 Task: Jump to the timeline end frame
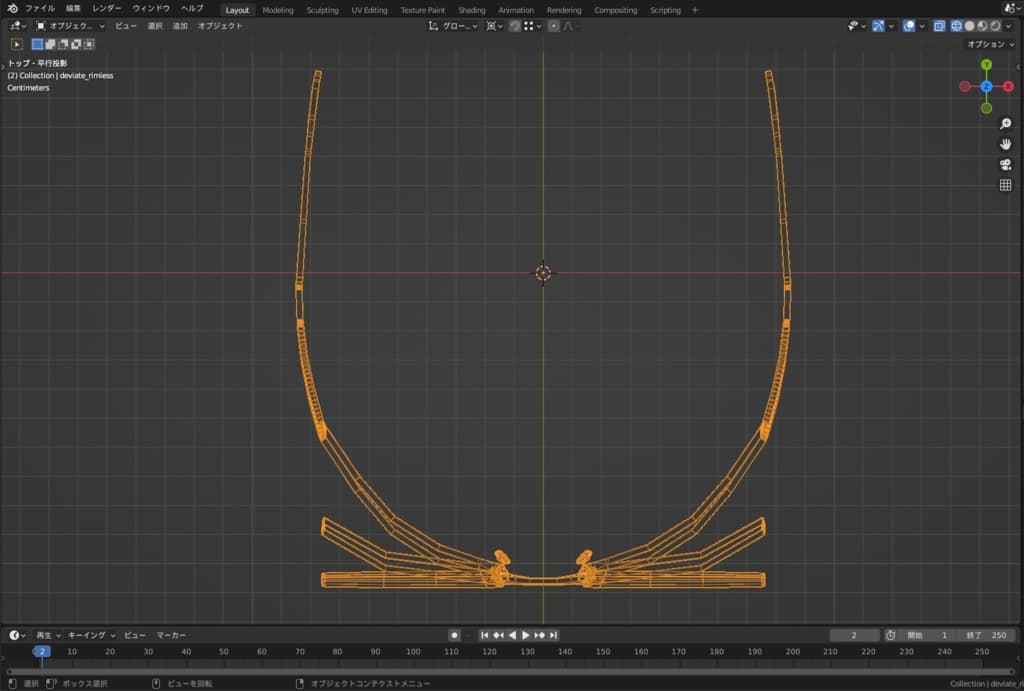[553, 635]
